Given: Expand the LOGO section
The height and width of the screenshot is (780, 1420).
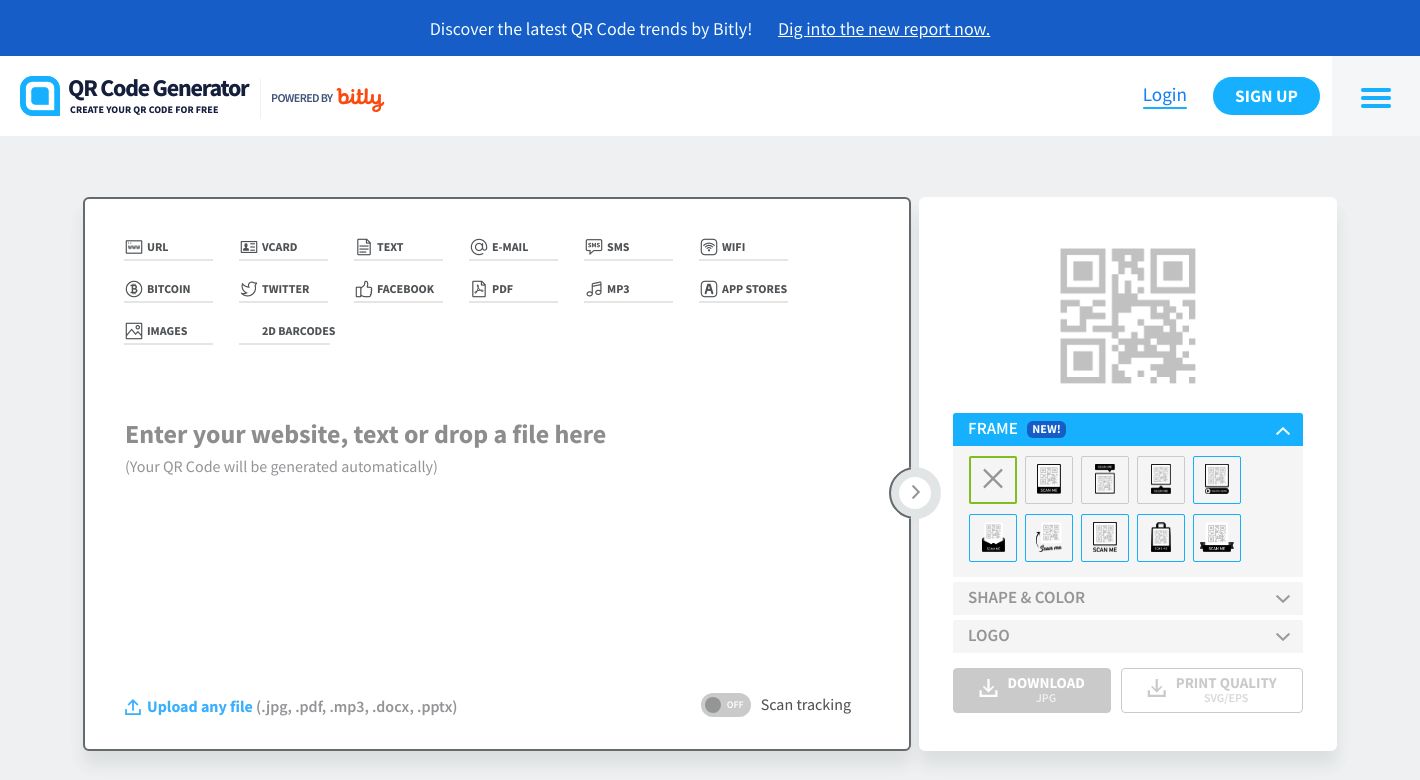Looking at the screenshot, I should tap(1128, 636).
